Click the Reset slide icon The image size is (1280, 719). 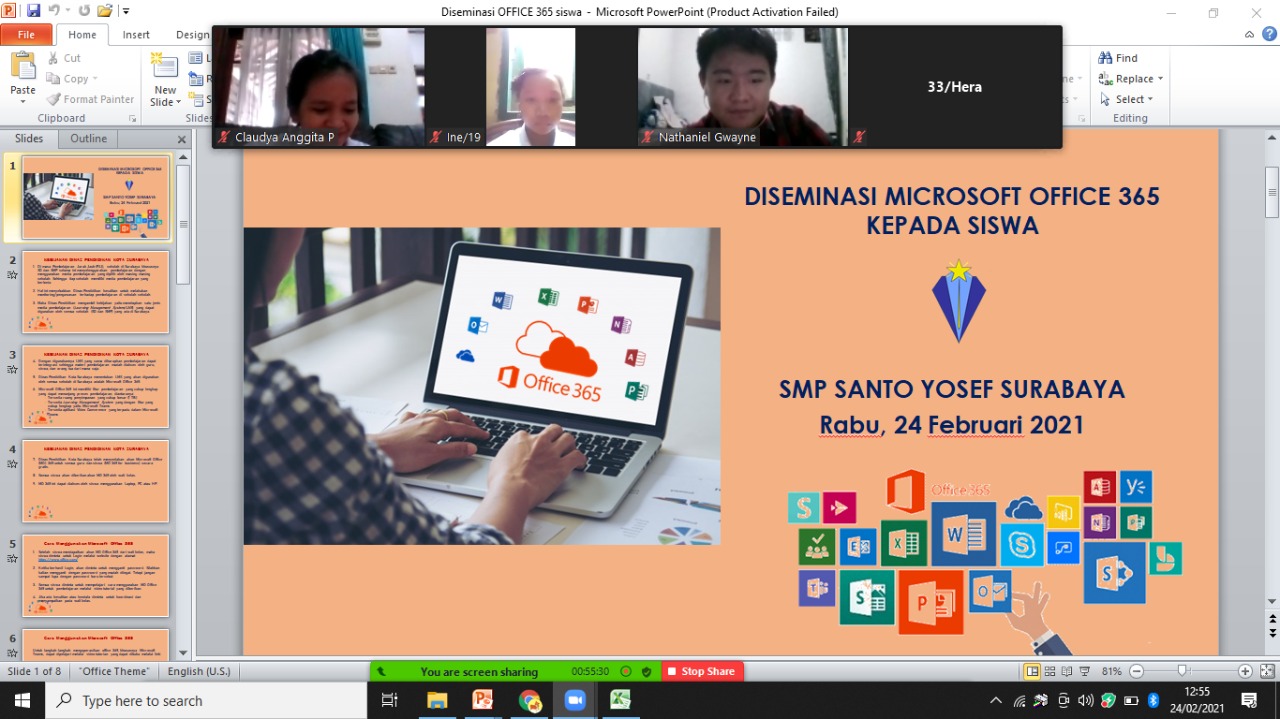tap(196, 79)
